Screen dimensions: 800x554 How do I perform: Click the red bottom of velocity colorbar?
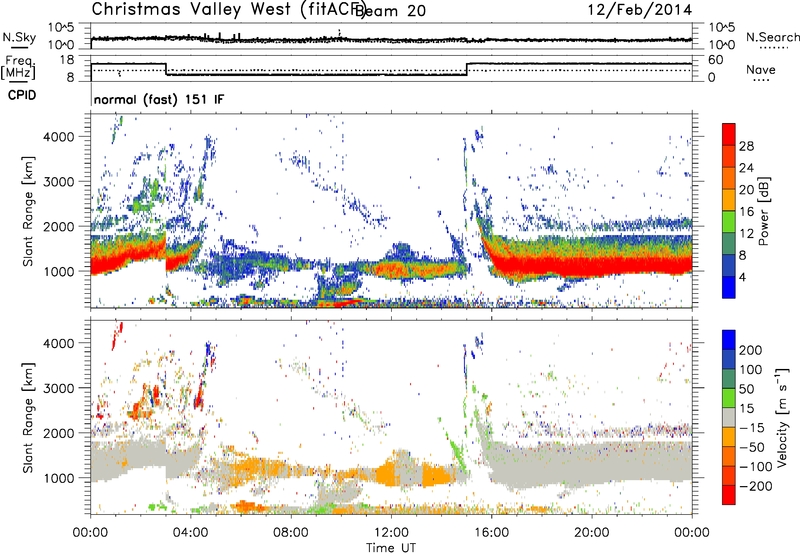tap(729, 495)
